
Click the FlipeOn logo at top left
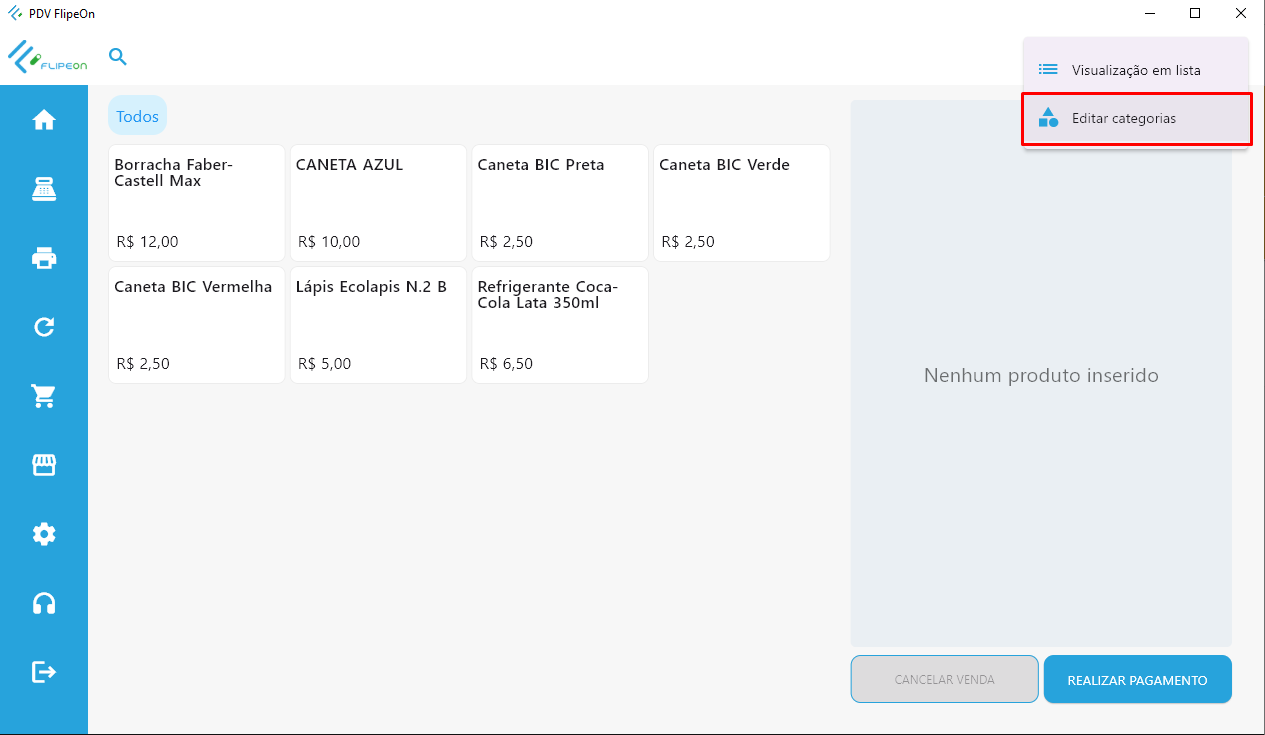pos(48,57)
